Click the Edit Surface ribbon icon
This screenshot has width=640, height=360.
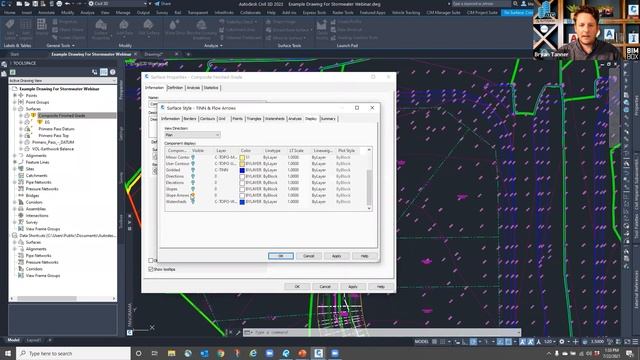(x=149, y=25)
